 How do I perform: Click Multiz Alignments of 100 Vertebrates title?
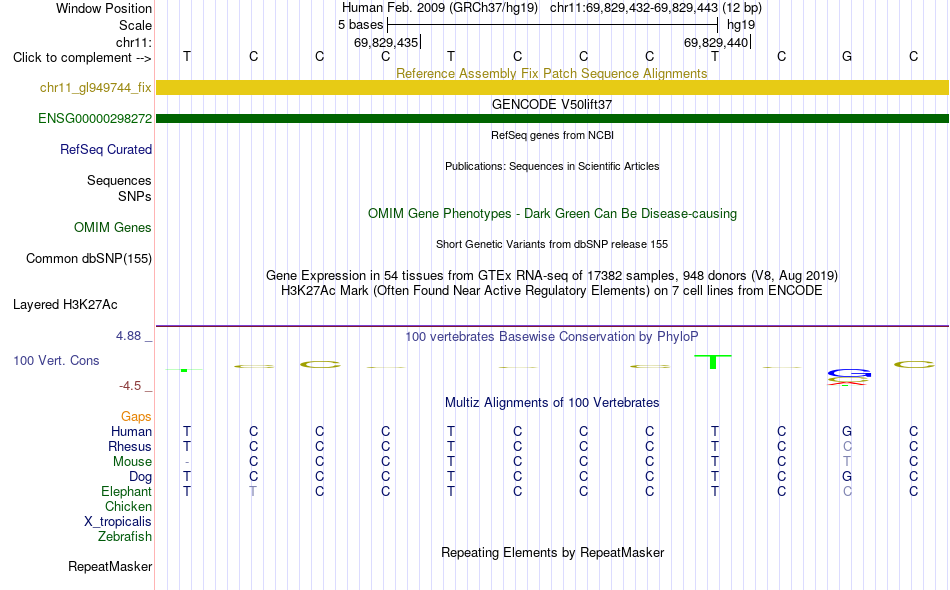(552, 402)
